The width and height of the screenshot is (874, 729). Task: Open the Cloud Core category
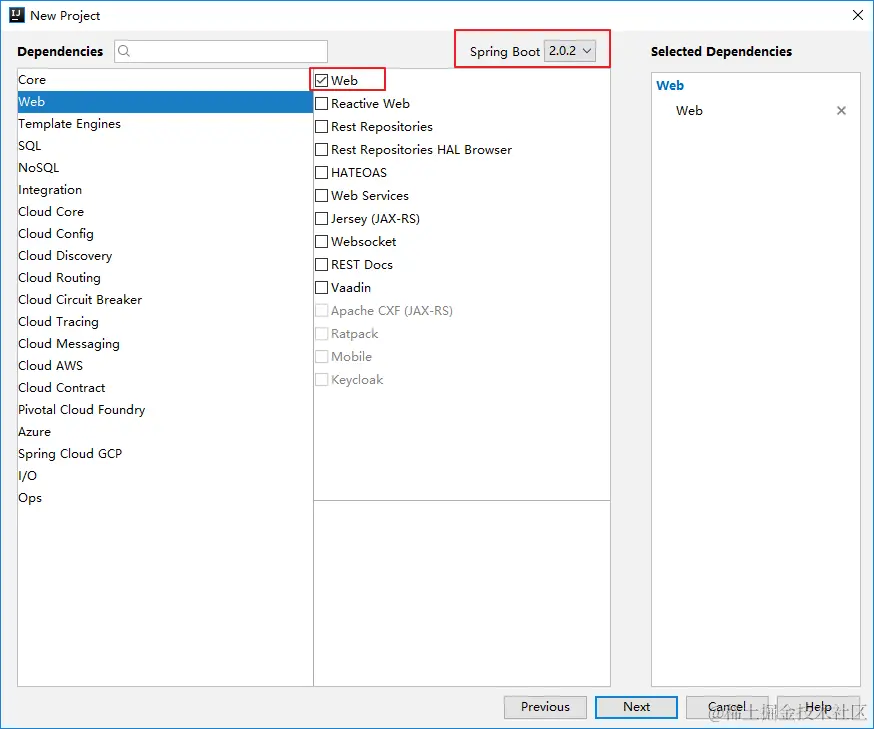(165, 212)
